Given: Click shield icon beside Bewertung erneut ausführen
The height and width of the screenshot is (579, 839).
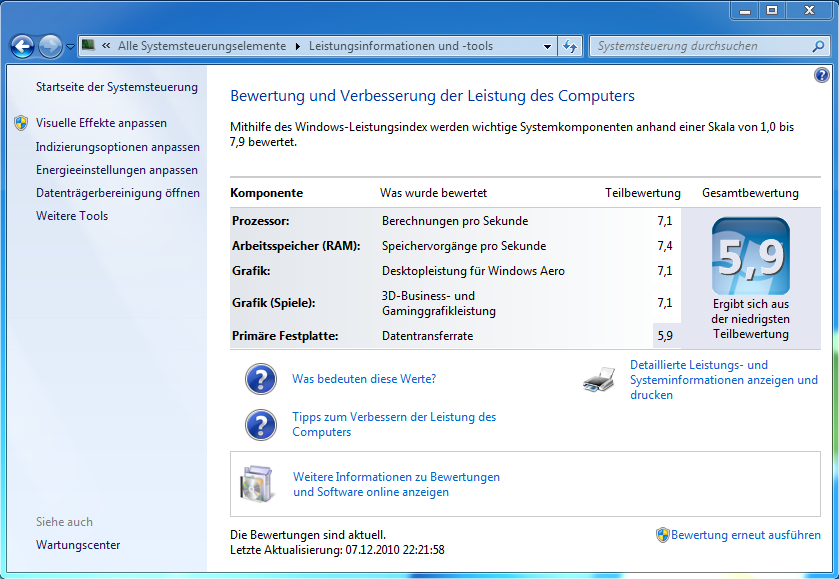Looking at the screenshot, I should point(662,535).
